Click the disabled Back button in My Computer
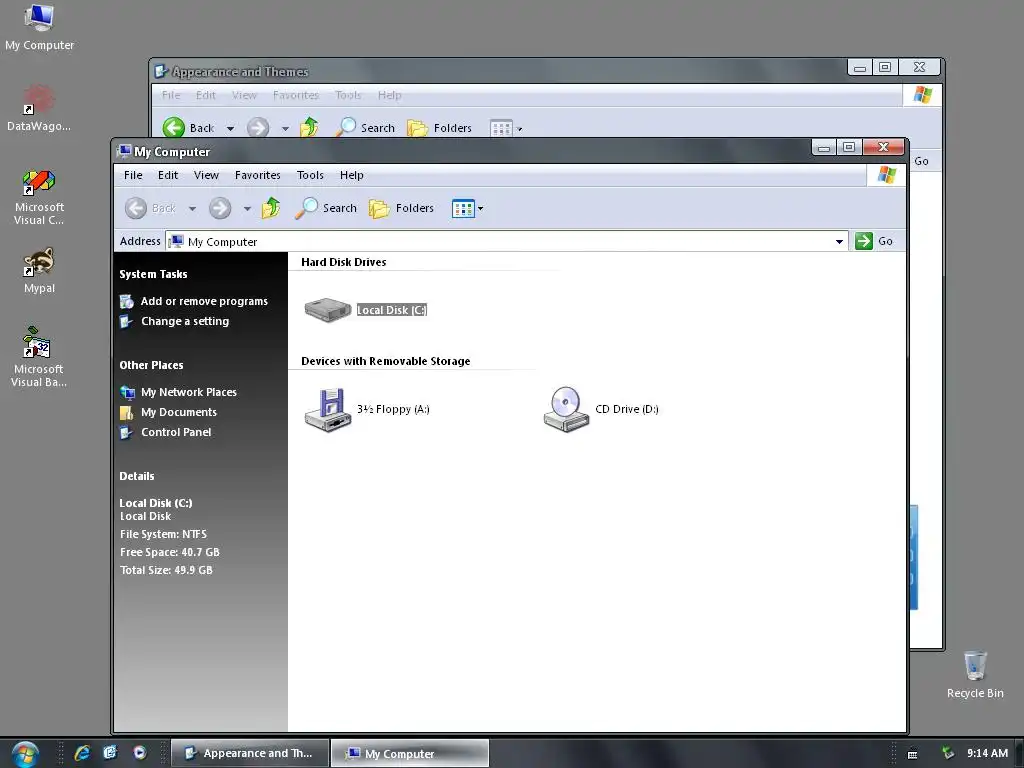The width and height of the screenshot is (1024, 768). tap(150, 208)
